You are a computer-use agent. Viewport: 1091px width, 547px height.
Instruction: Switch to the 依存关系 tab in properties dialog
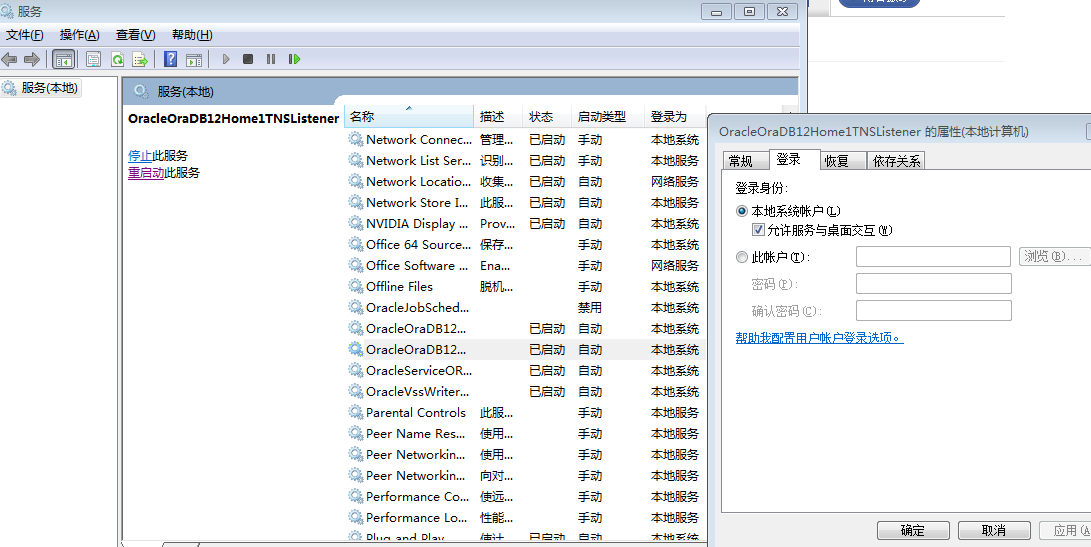click(x=896, y=161)
